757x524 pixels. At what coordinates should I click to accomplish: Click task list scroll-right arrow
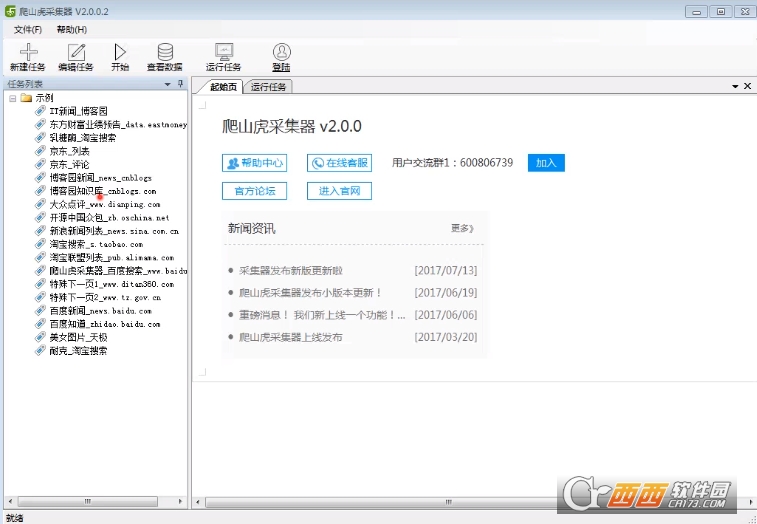click(x=180, y=502)
